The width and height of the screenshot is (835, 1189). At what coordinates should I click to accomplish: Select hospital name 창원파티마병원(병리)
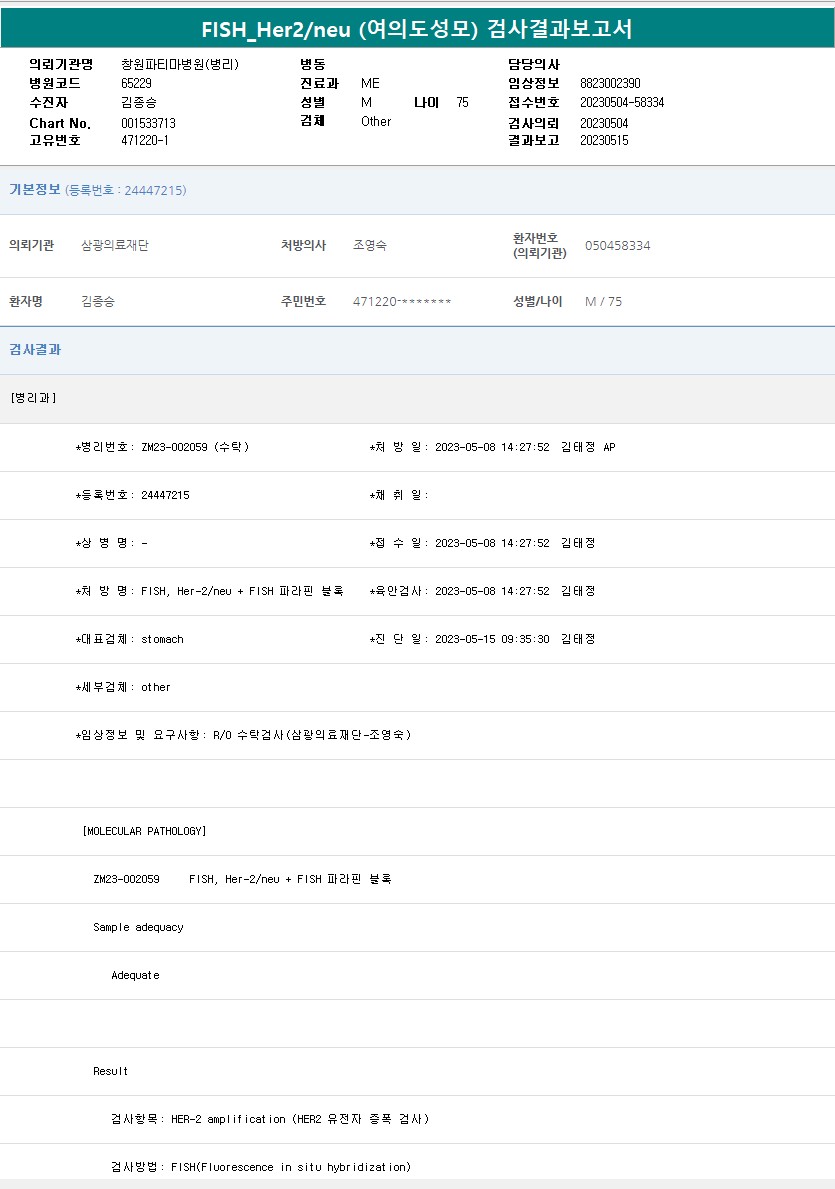[x=180, y=64]
